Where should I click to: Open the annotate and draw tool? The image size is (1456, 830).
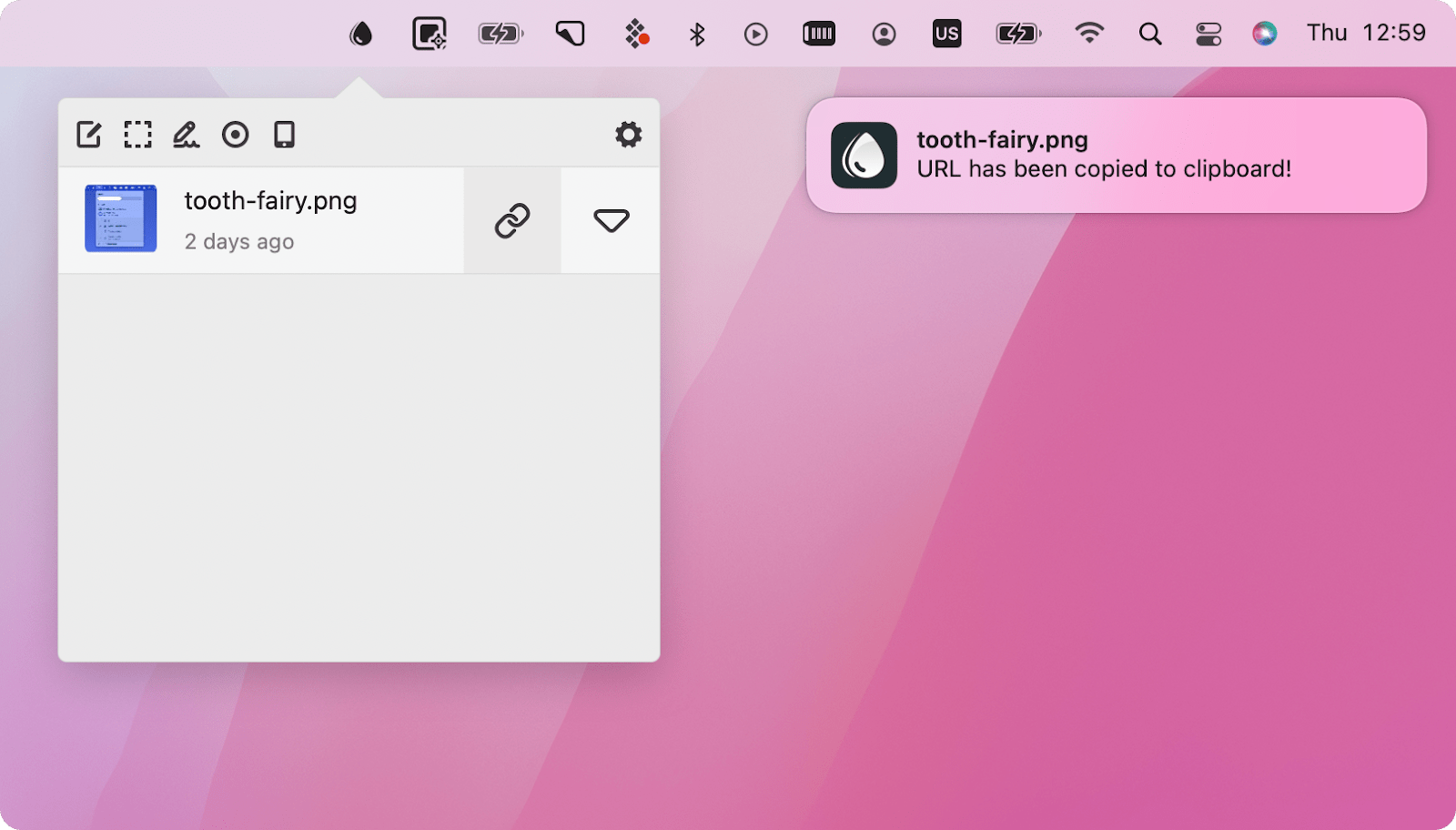[x=187, y=135]
